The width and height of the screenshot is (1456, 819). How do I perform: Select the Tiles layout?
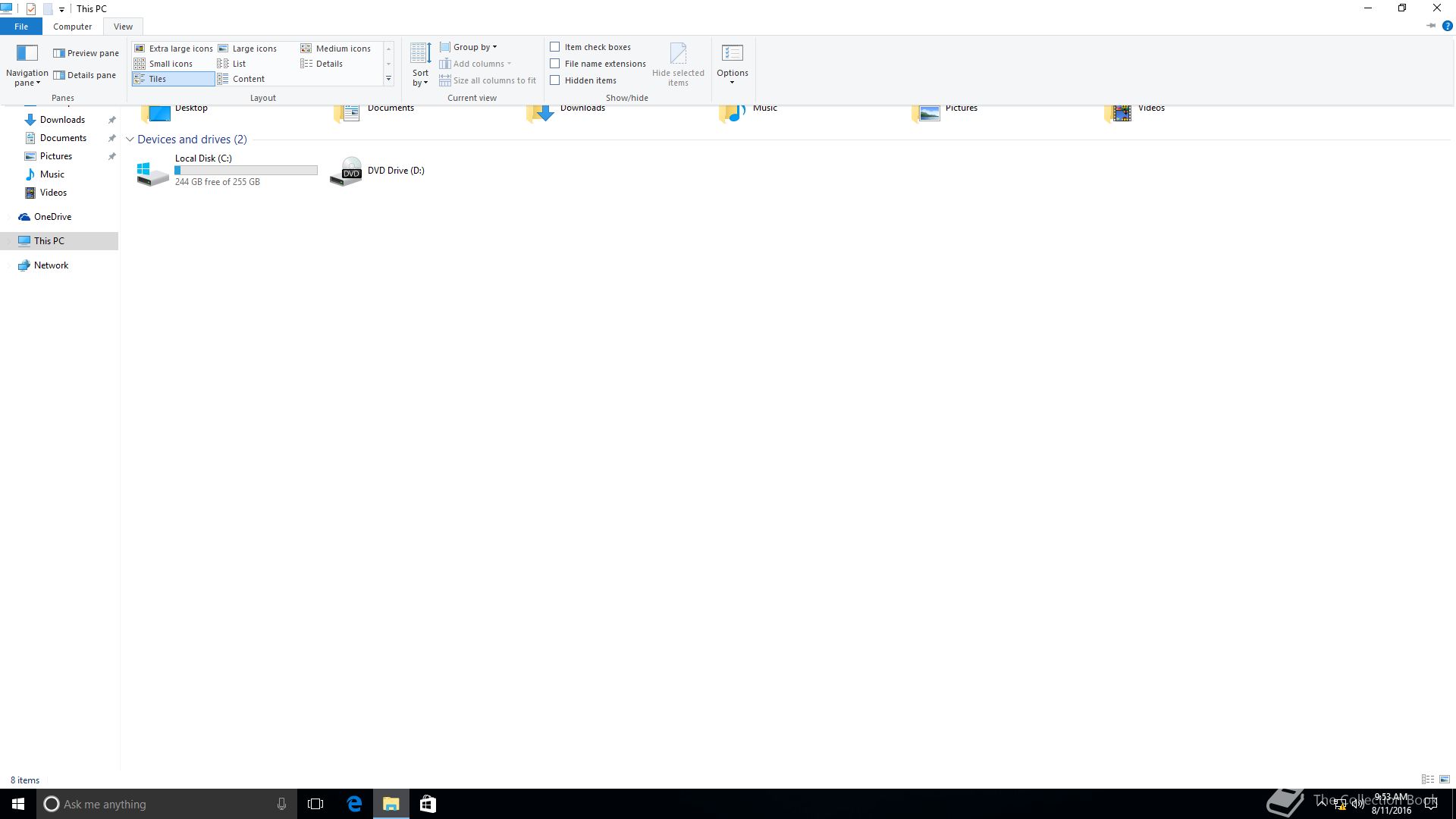(x=174, y=79)
